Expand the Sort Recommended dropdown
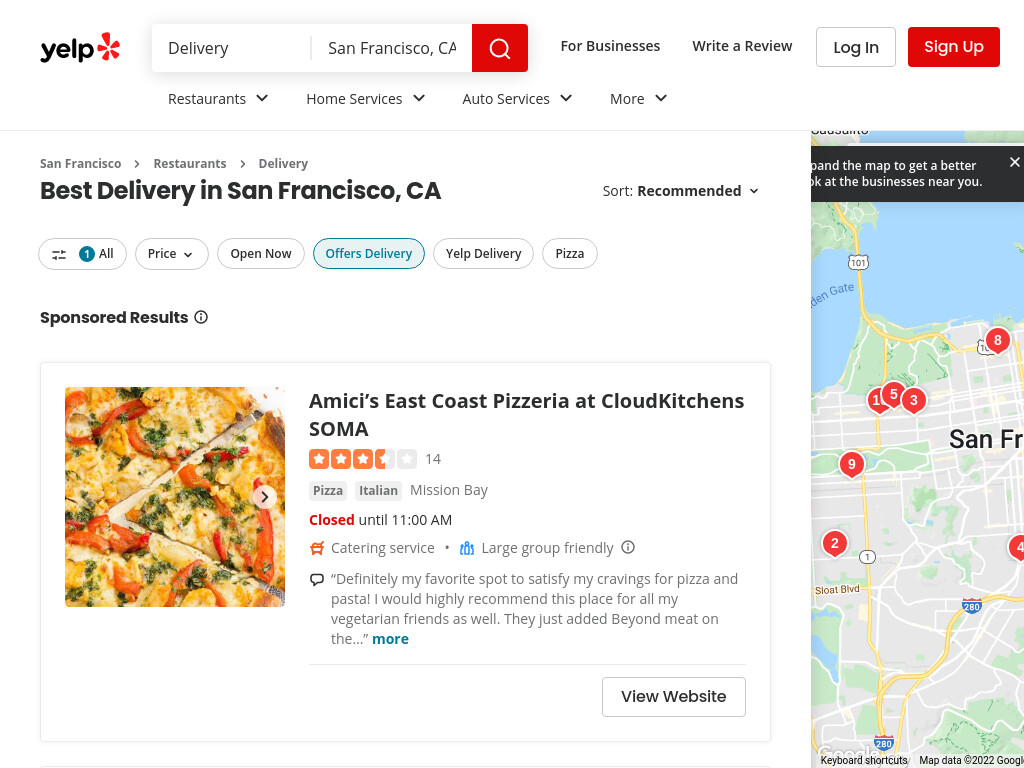The image size is (1024, 768). click(x=680, y=191)
